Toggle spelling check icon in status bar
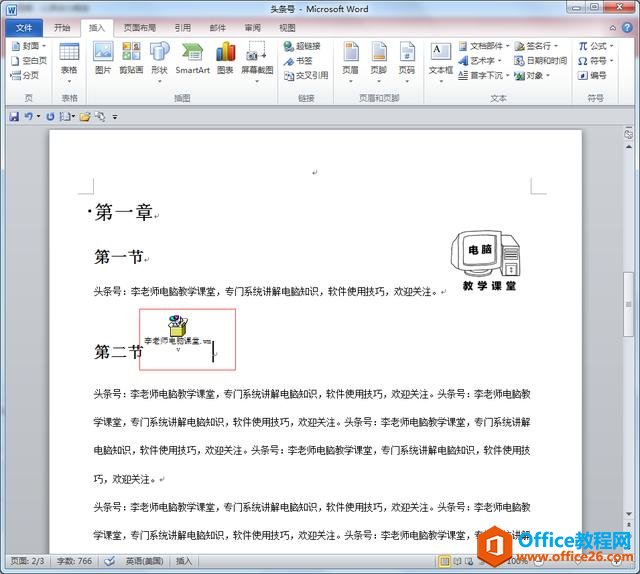 pos(109,561)
